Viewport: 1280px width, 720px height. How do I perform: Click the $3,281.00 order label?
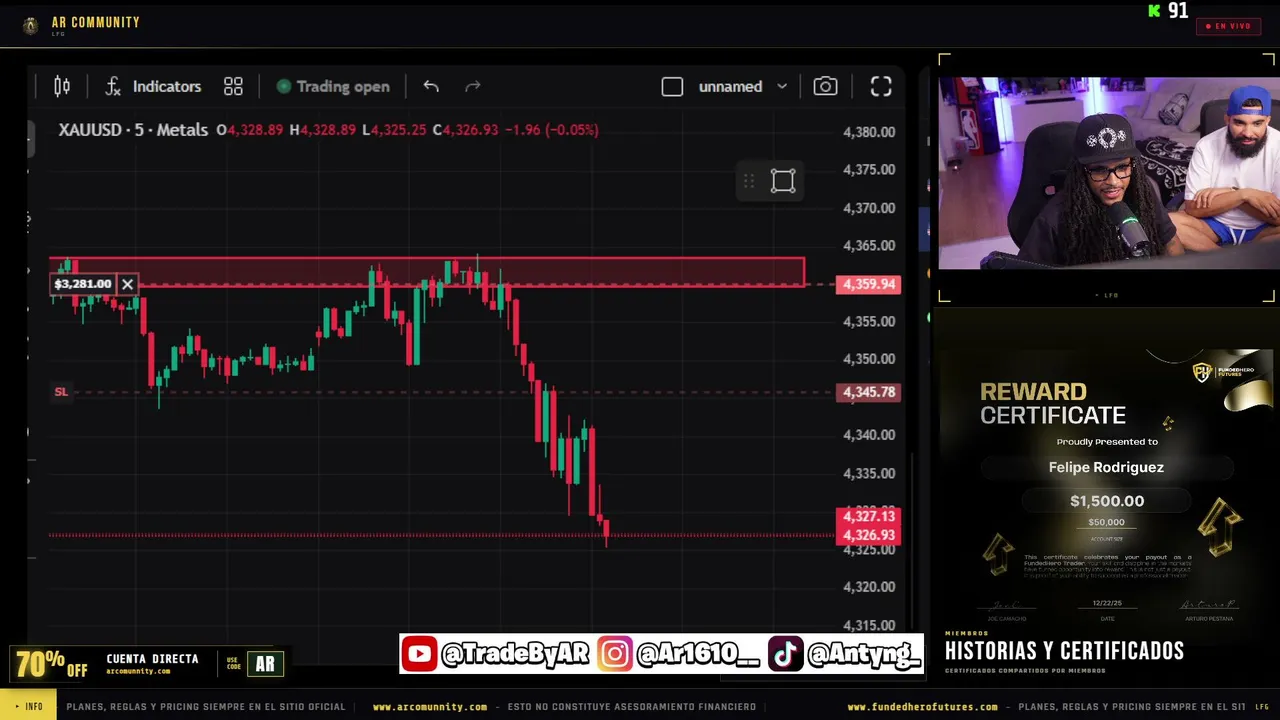click(x=83, y=284)
